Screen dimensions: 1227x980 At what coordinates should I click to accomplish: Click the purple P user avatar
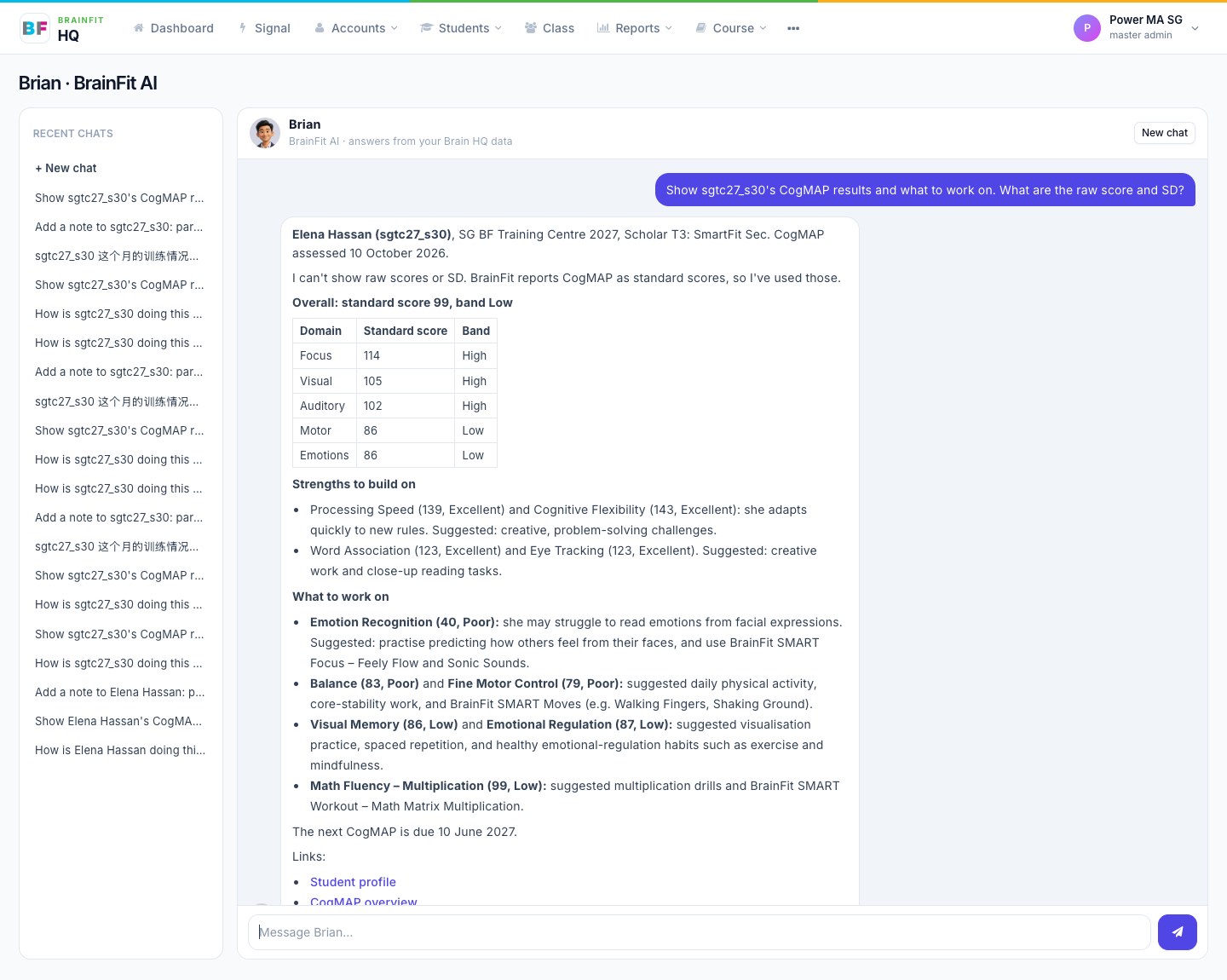pyautogui.click(x=1087, y=28)
